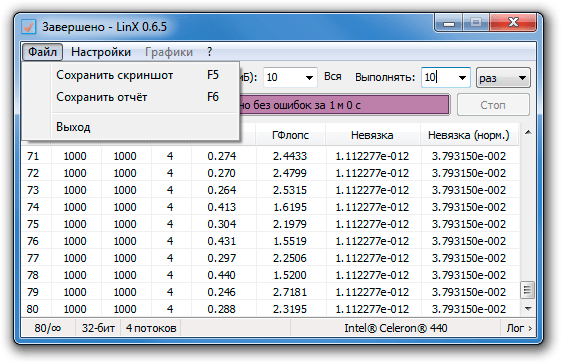Viewport: 562px width, 364px height.
Task: Click the ГФлопс column header
Action: (290, 135)
